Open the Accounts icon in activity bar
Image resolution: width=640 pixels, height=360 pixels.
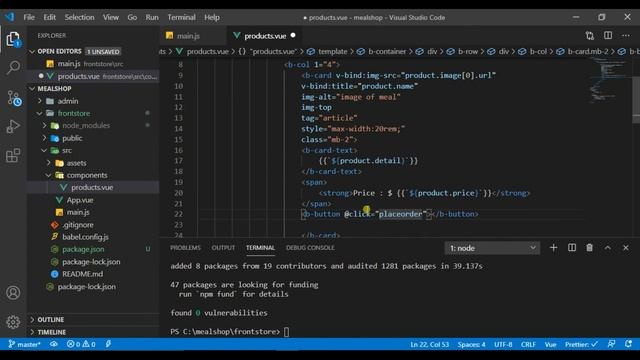point(13,293)
